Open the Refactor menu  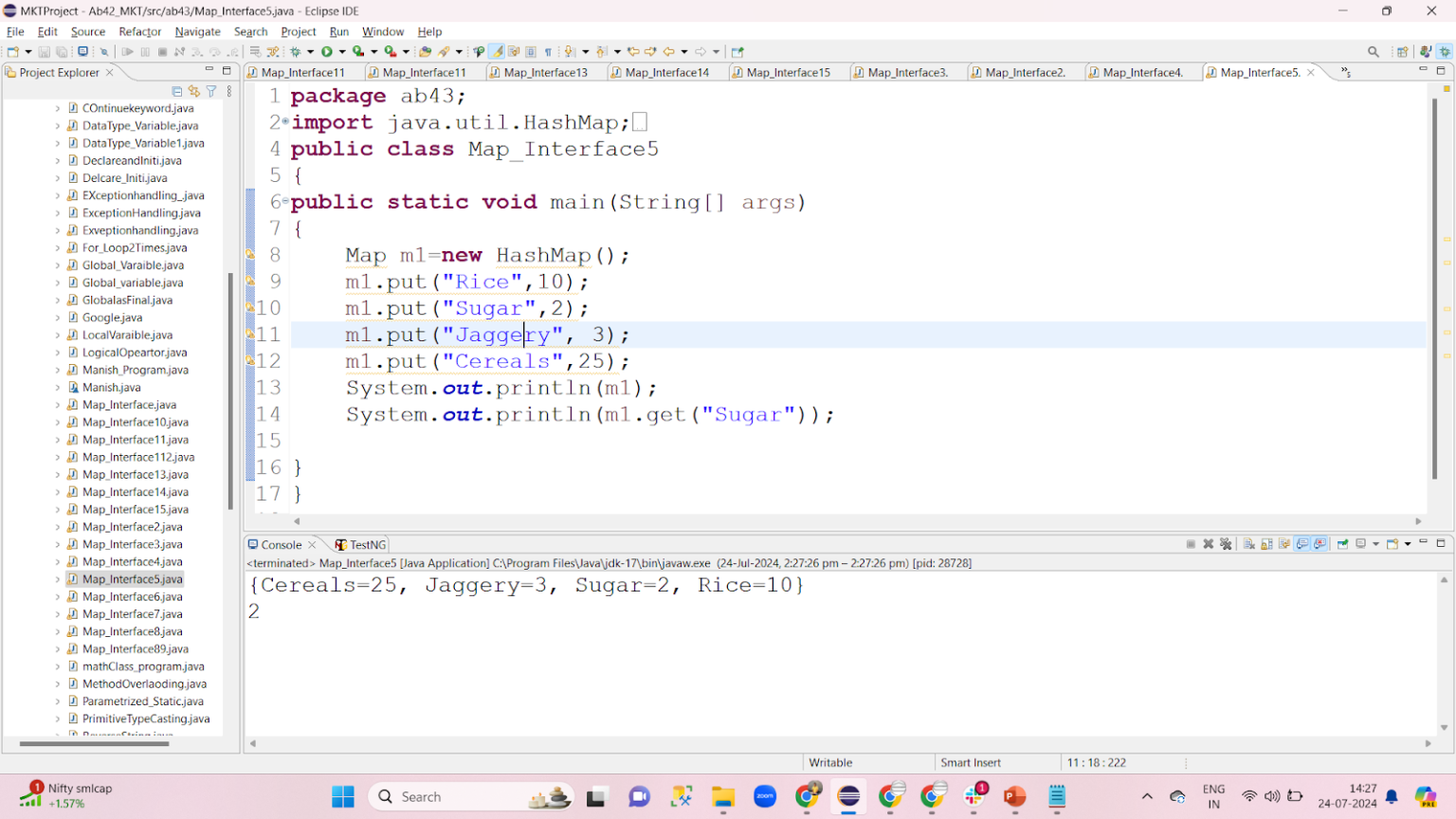pos(139,31)
